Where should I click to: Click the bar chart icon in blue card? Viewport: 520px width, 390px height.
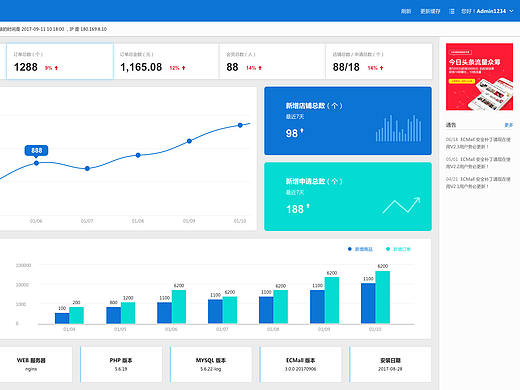pyautogui.click(x=398, y=128)
